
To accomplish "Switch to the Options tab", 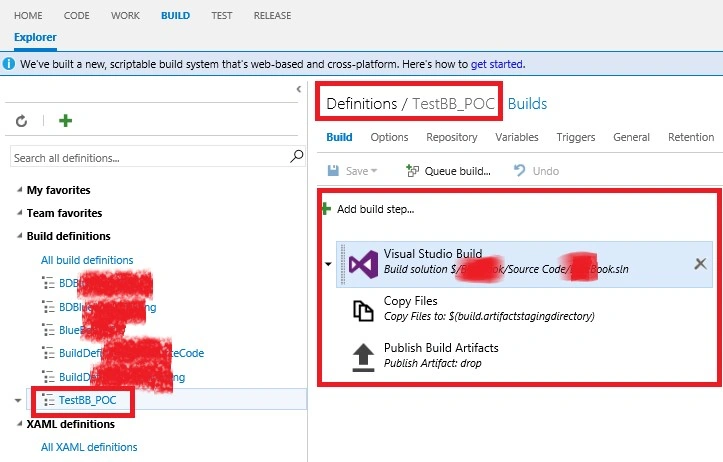I will pos(389,137).
